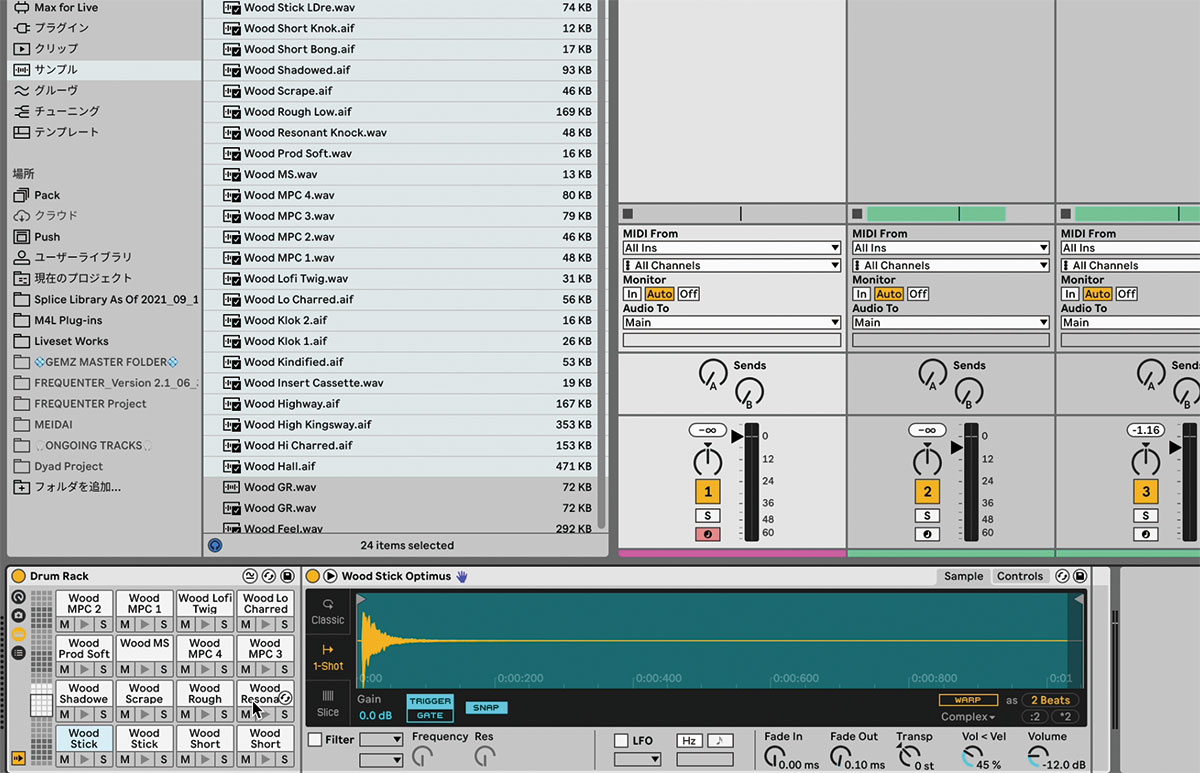The image size is (1200, 773).
Task: Hot-swap the Wood Stick Optimus Simpler preset
Action: [x=1063, y=576]
